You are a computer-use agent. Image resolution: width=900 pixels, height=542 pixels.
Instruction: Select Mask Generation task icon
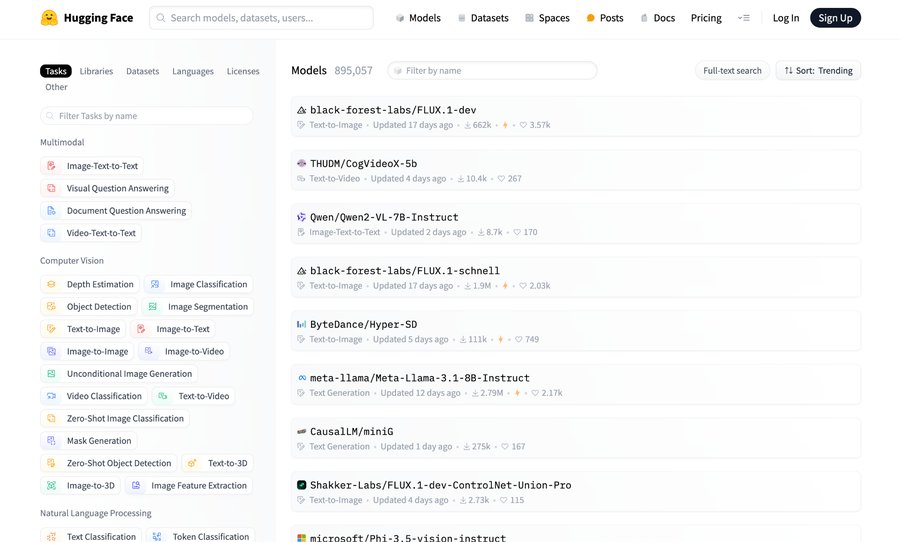tap(51, 441)
